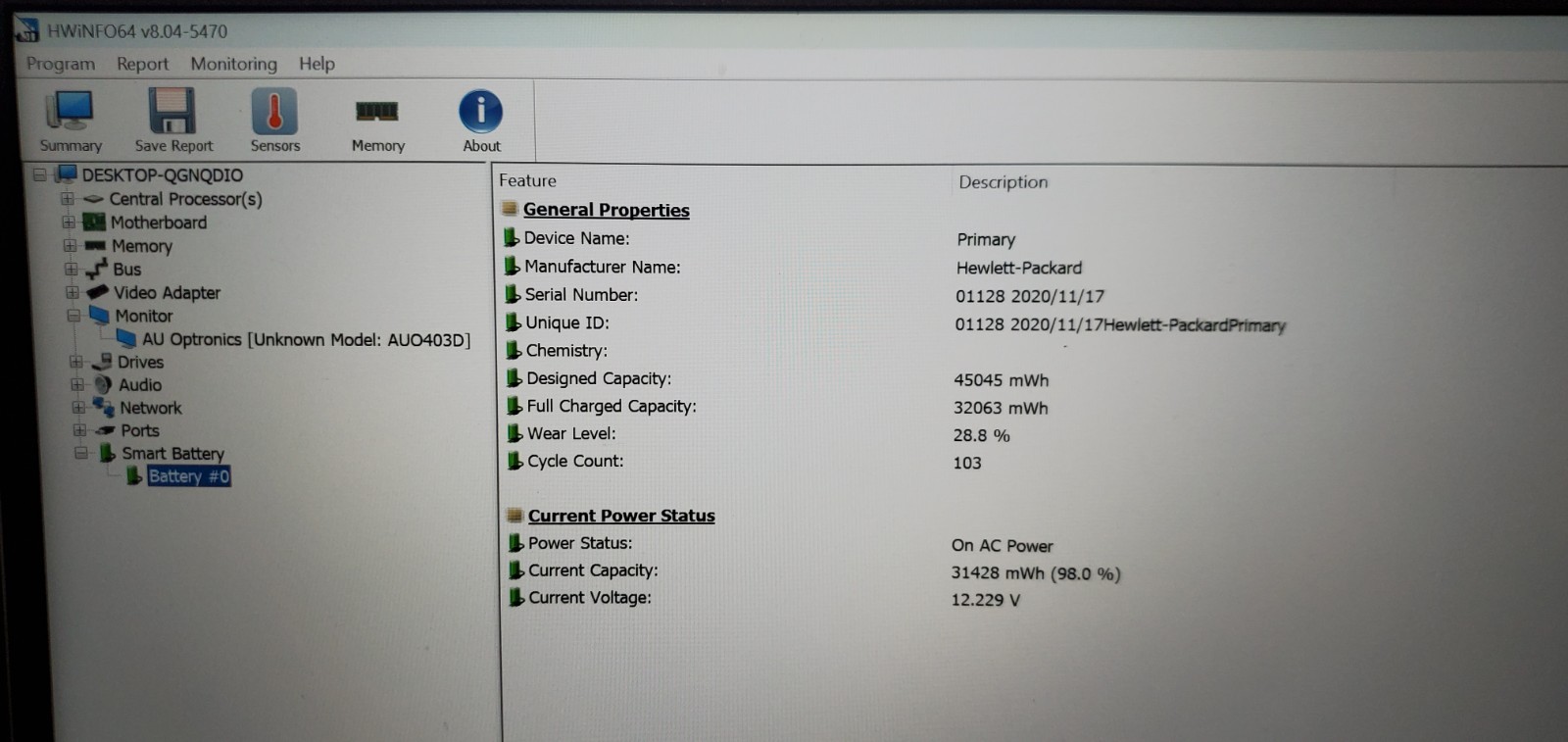Click the Current Power Status section icon
Viewport: 1568px width, 742px height.
pyautogui.click(x=514, y=516)
